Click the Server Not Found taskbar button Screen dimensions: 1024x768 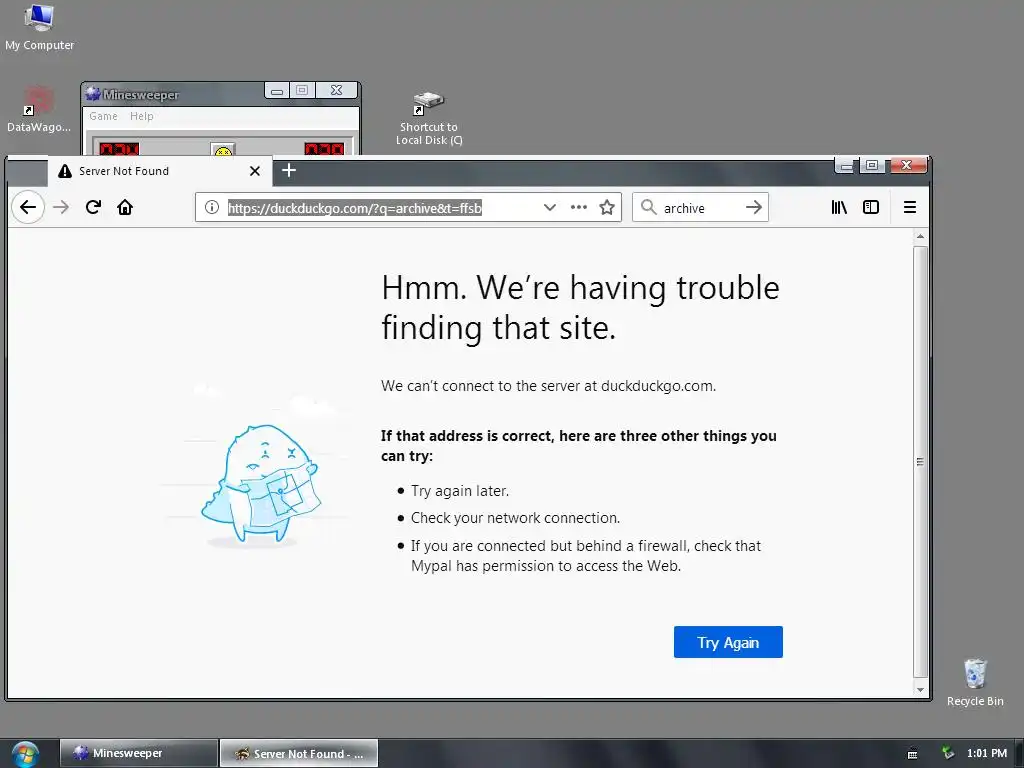(x=299, y=753)
